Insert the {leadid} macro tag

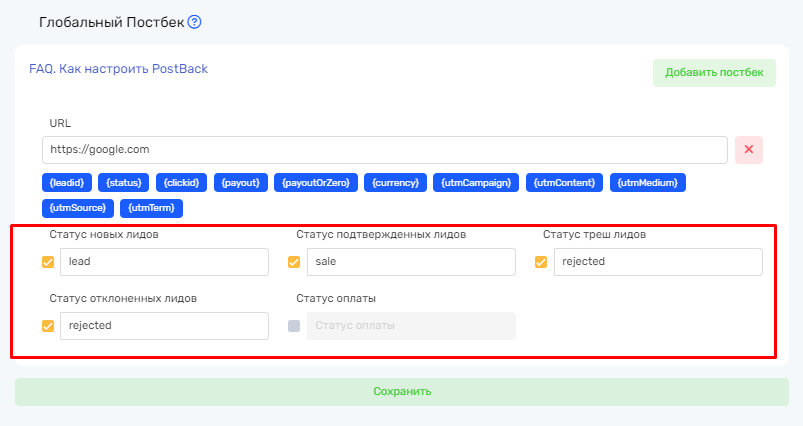pos(70,183)
